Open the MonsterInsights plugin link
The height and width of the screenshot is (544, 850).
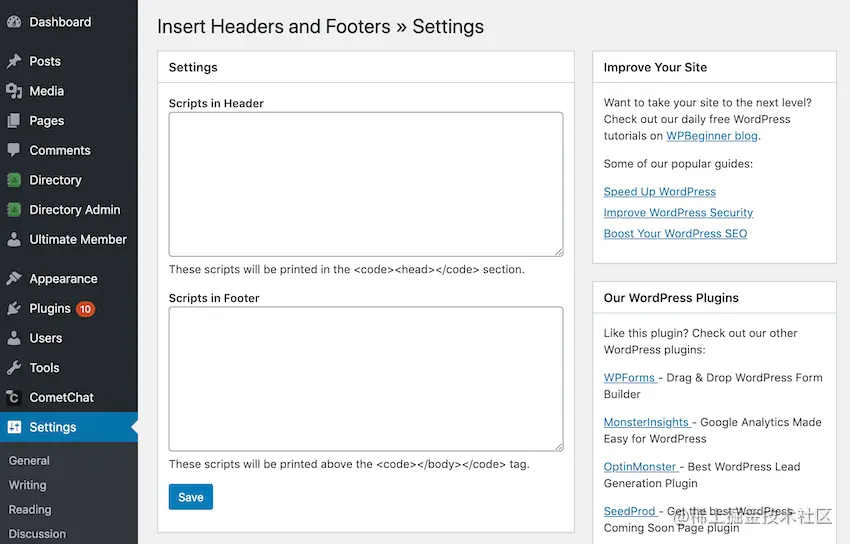[x=647, y=423]
